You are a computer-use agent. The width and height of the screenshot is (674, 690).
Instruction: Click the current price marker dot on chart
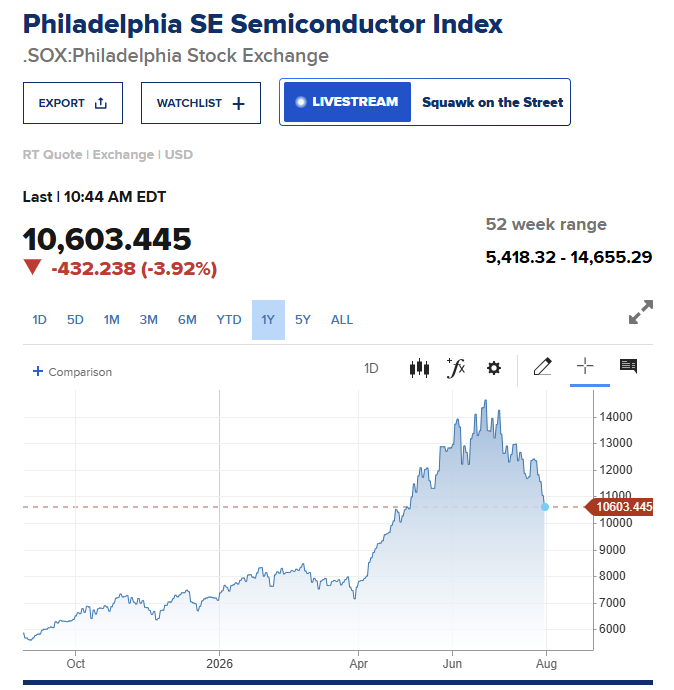tap(545, 507)
